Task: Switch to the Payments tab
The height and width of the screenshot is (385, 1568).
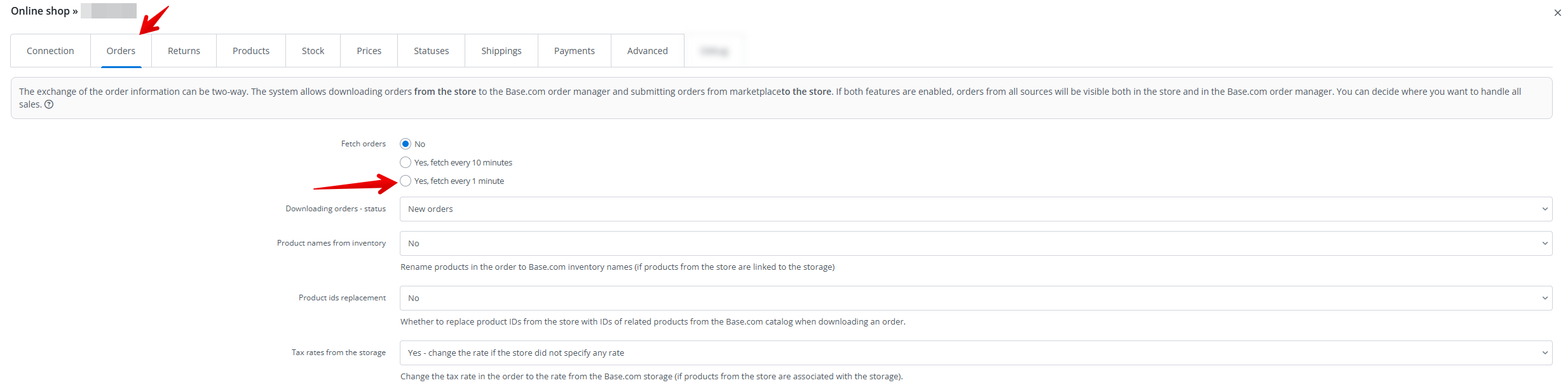Action: tap(574, 51)
